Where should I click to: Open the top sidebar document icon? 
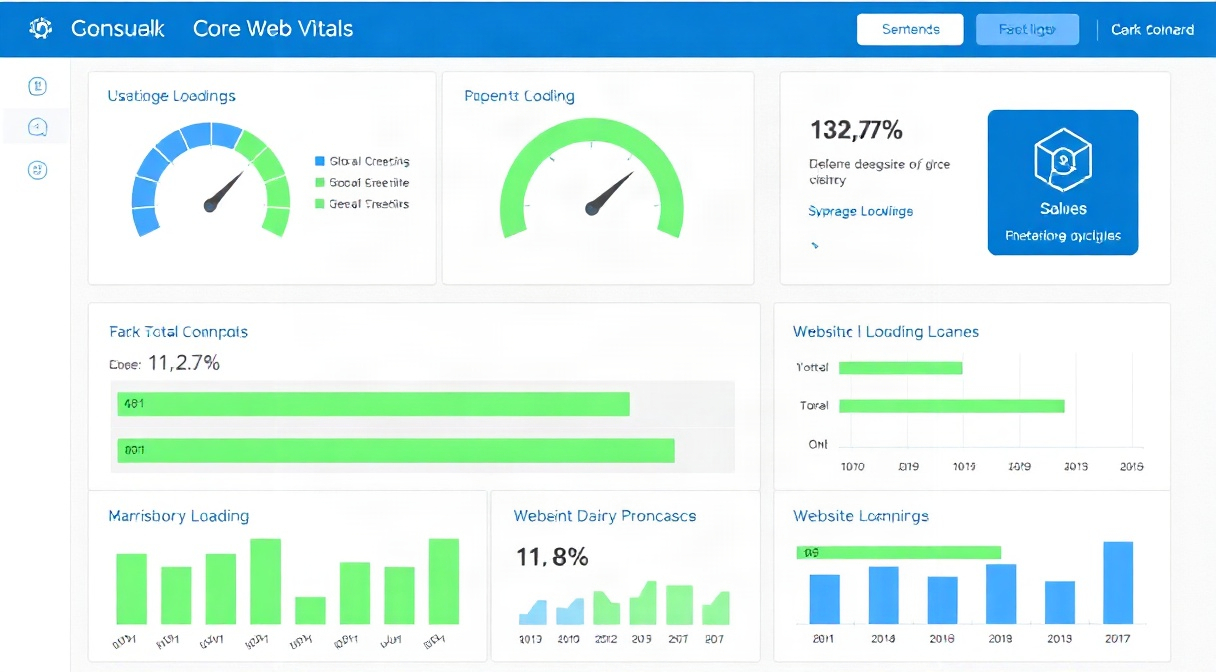click(x=37, y=87)
